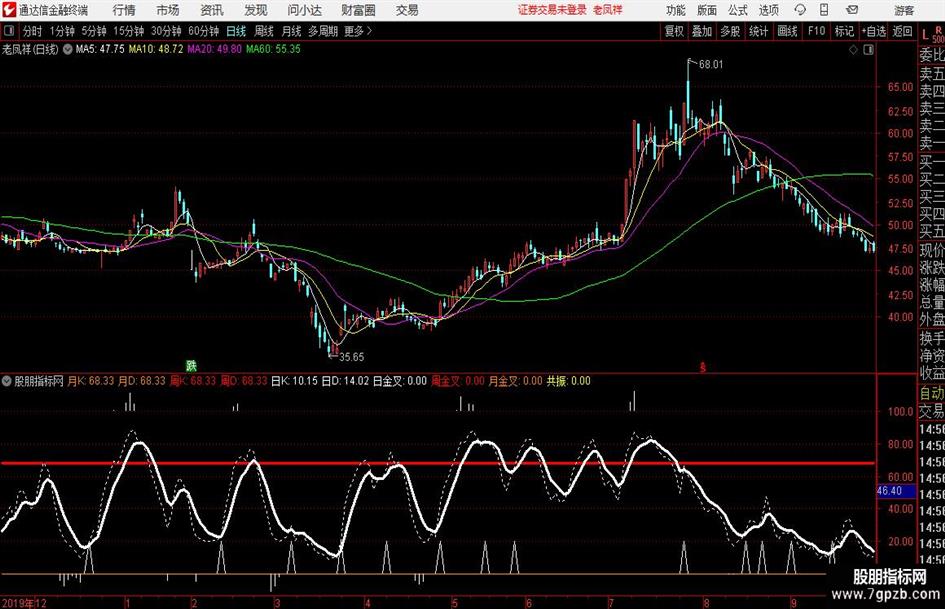Open the 发现 menu
The image size is (945, 609).
(x=256, y=10)
